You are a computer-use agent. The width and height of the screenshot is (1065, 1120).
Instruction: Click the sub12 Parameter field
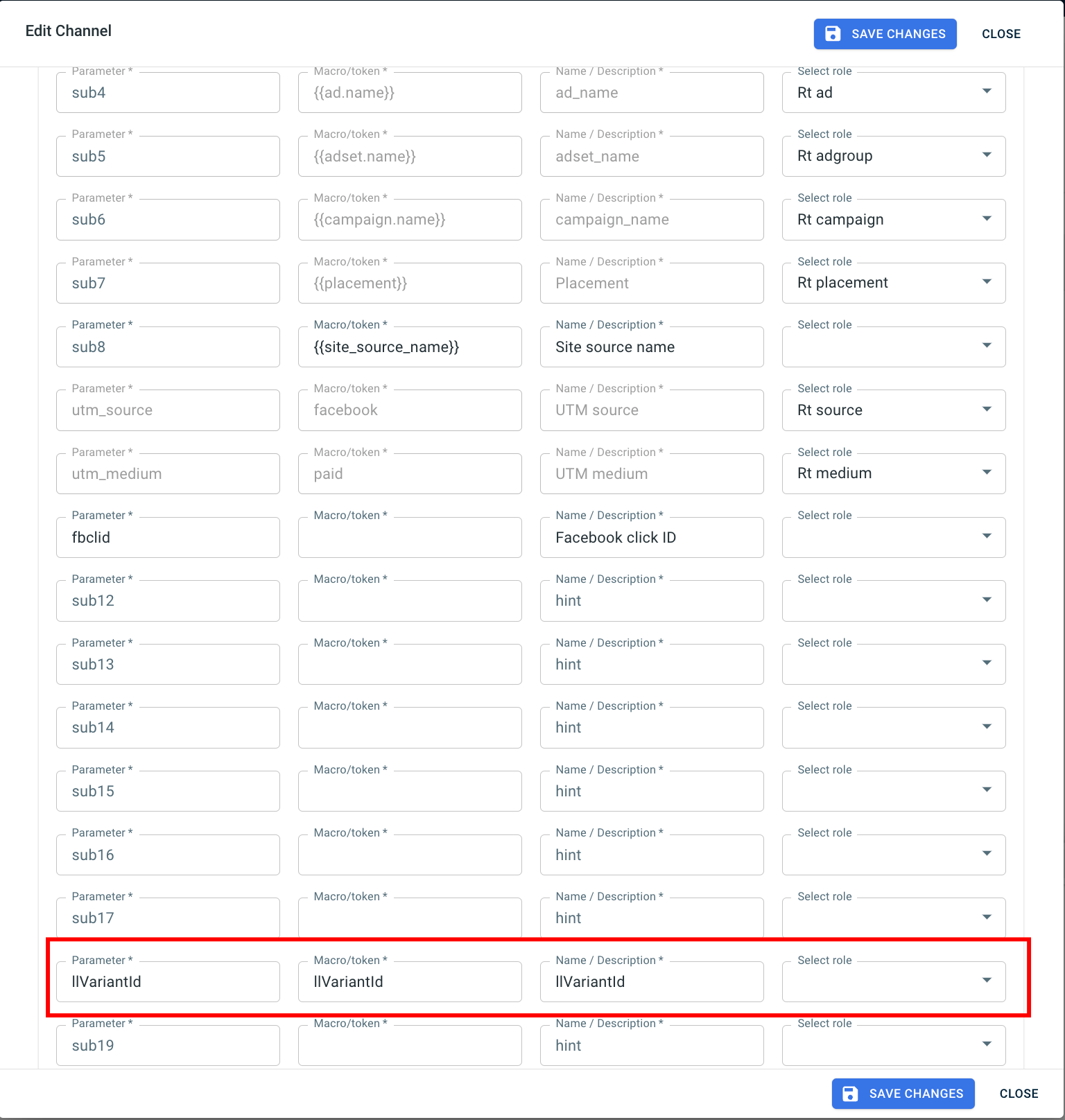pyautogui.click(x=168, y=601)
